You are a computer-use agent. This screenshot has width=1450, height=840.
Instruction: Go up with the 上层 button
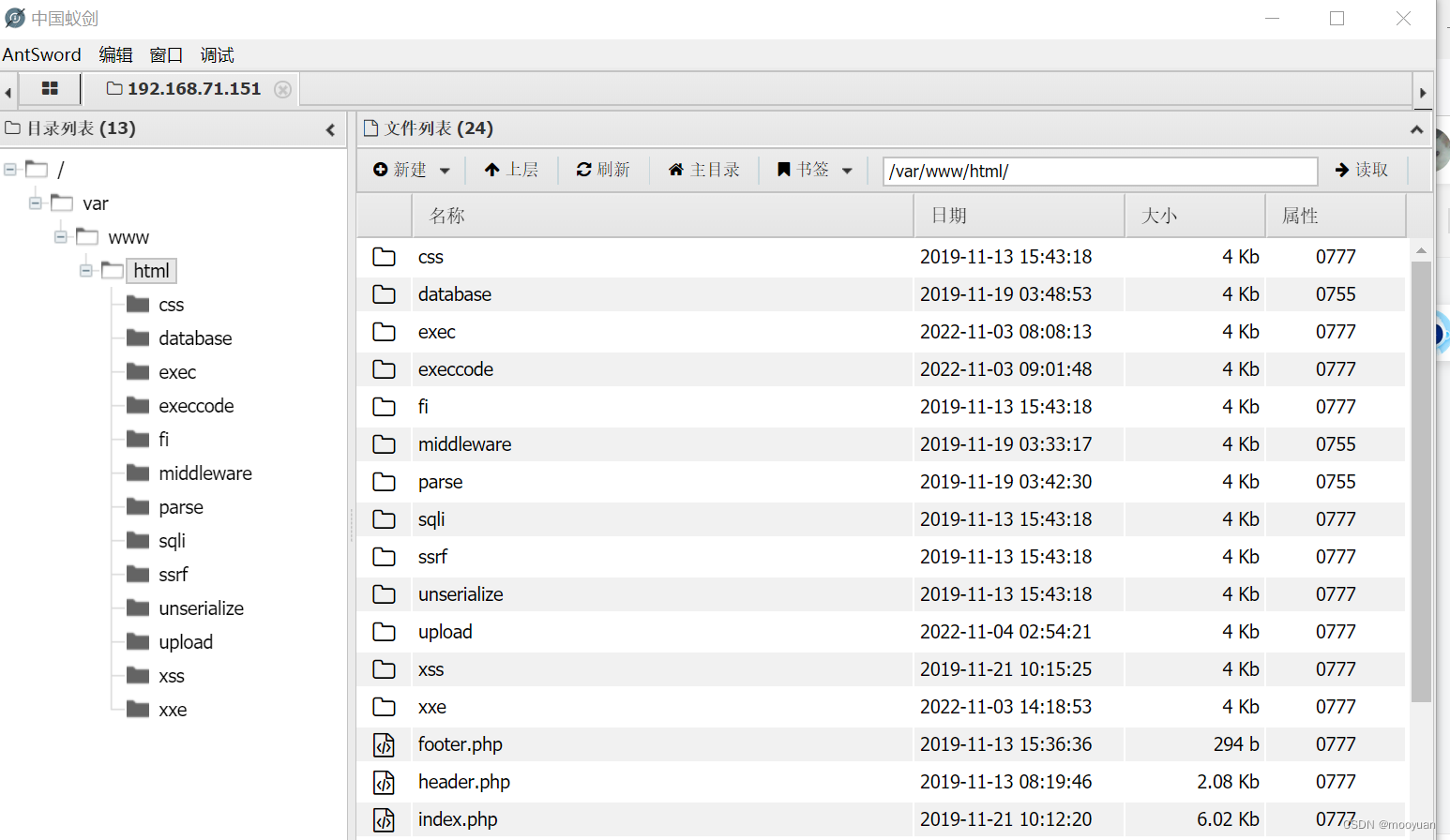click(x=511, y=170)
